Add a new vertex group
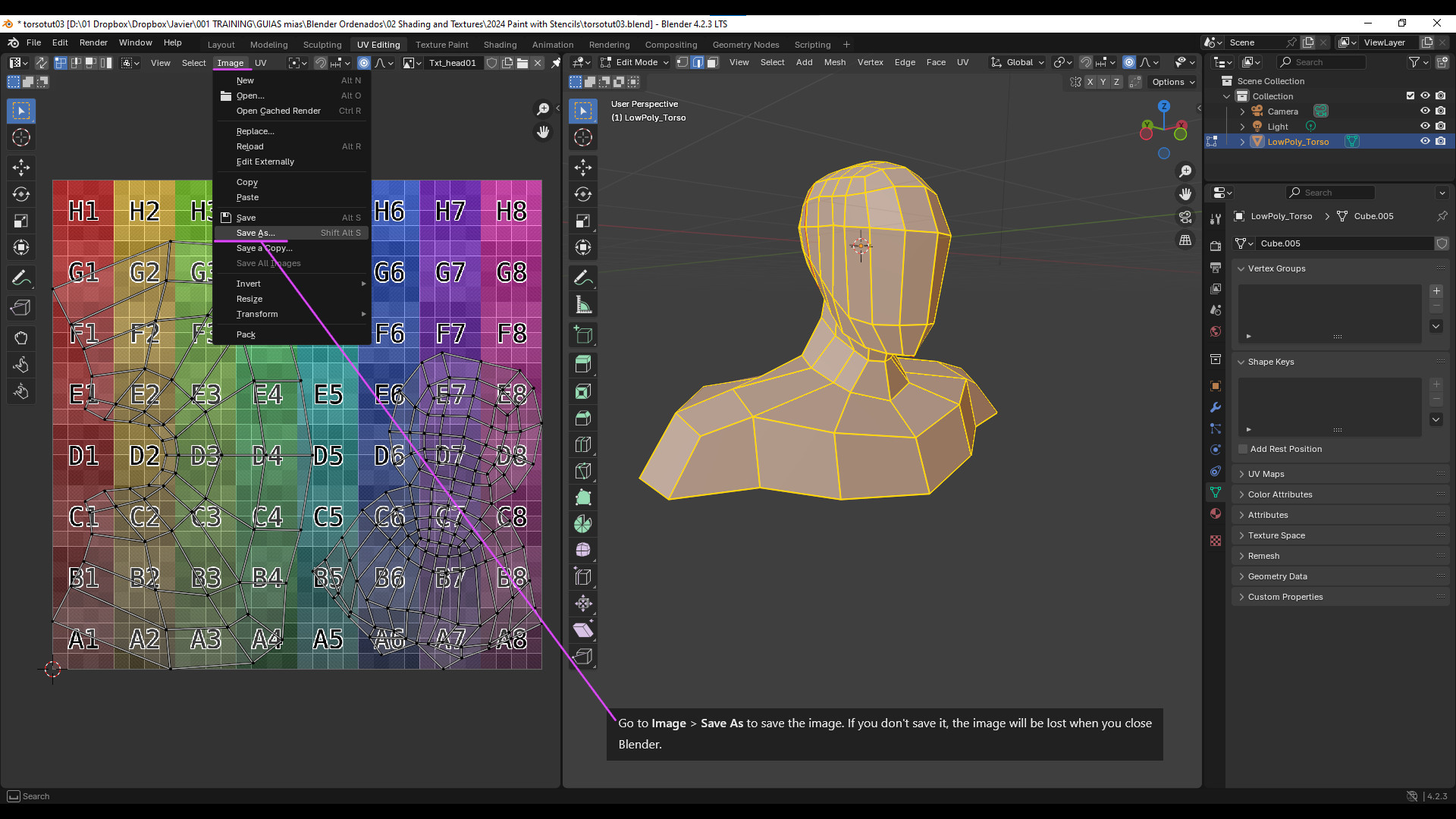 coord(1436,291)
